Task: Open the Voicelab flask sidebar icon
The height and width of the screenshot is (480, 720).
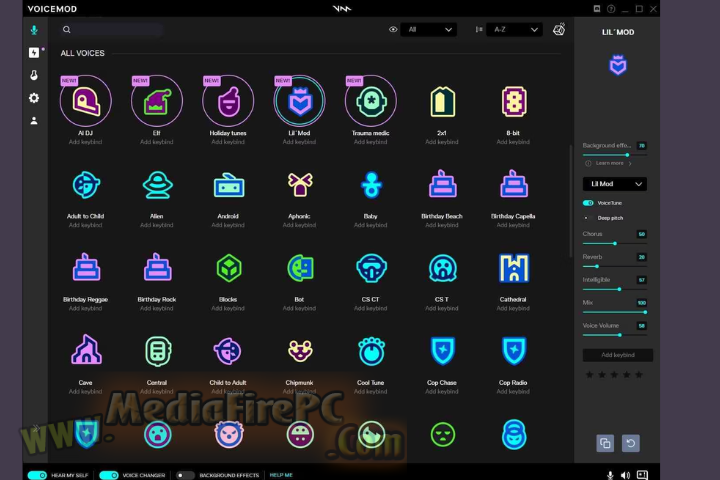Action: tap(34, 75)
